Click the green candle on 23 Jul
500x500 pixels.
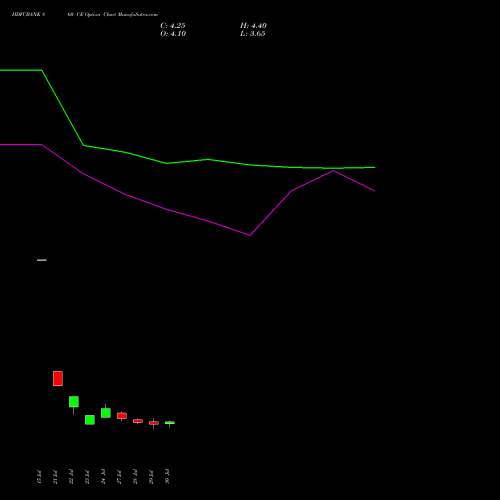tap(90, 420)
